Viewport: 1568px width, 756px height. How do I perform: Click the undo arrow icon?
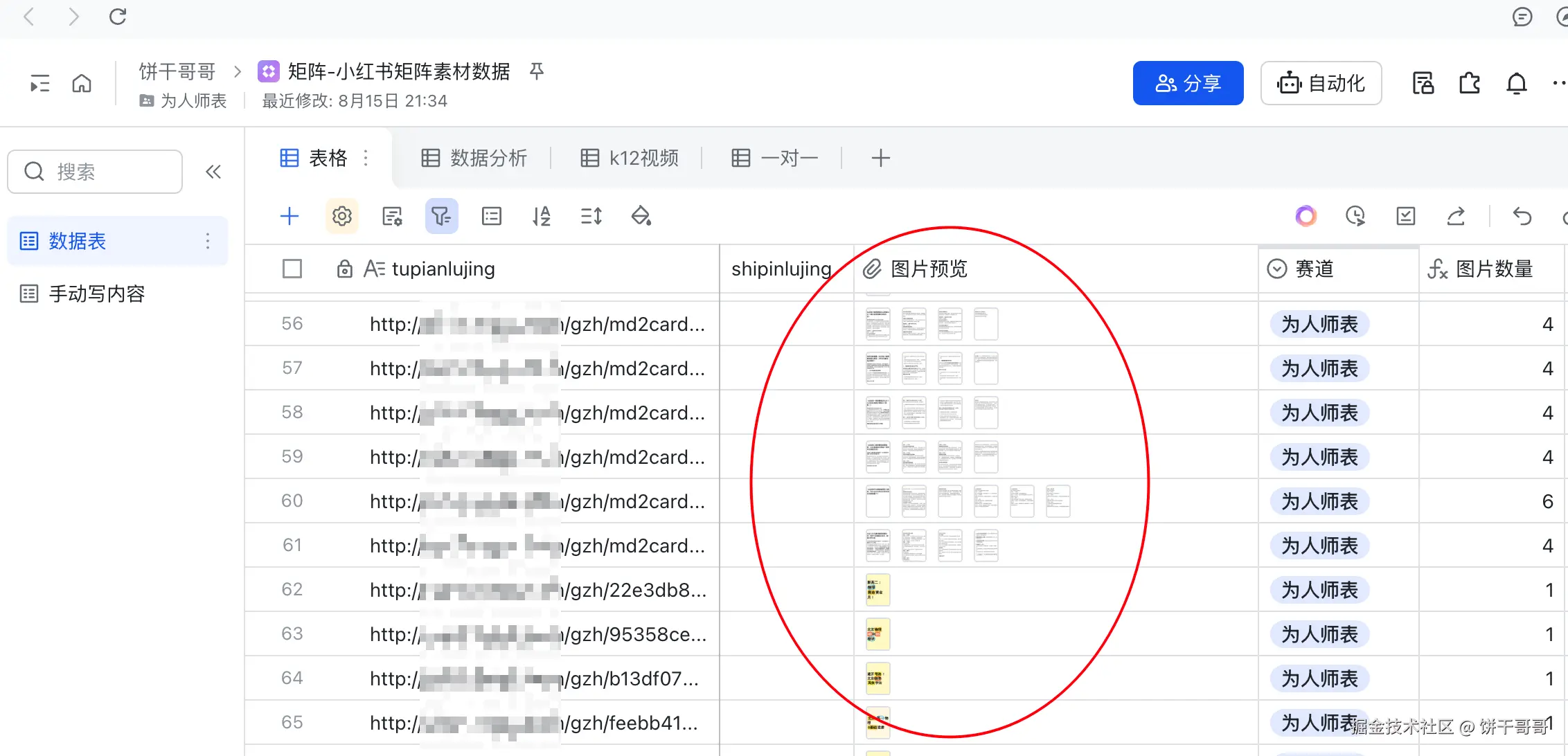pyautogui.click(x=1522, y=217)
